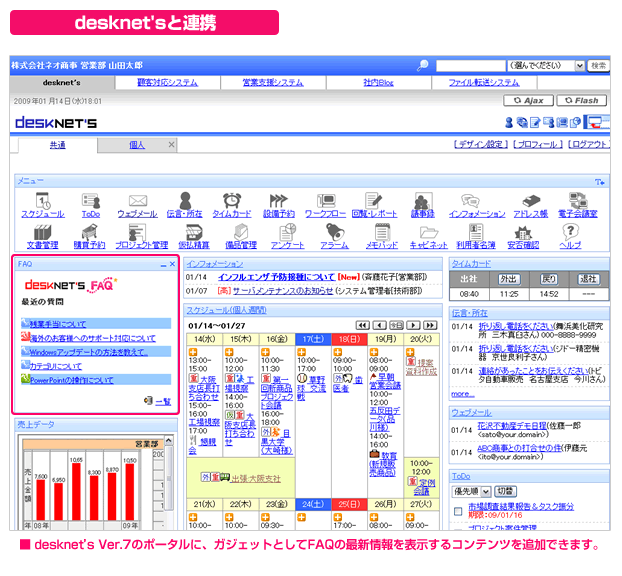Close the 個人 tab with the X
The height and width of the screenshot is (576, 622).
(171, 145)
